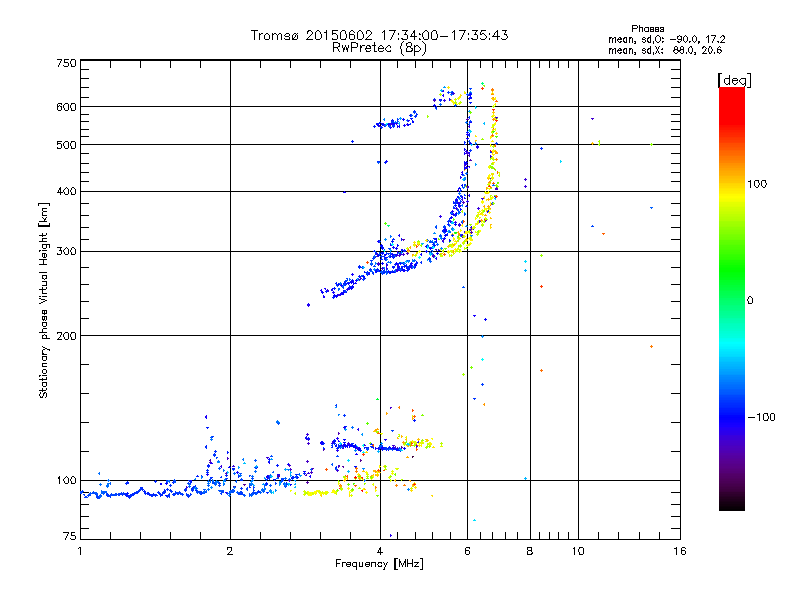The image size is (800, 600).
Task: Click the x-axis tick label '6'
Action: (467, 551)
